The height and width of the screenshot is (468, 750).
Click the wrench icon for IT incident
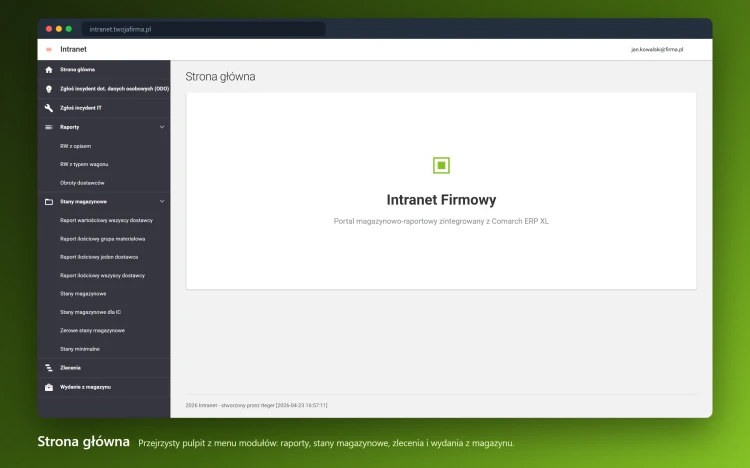(x=49, y=108)
